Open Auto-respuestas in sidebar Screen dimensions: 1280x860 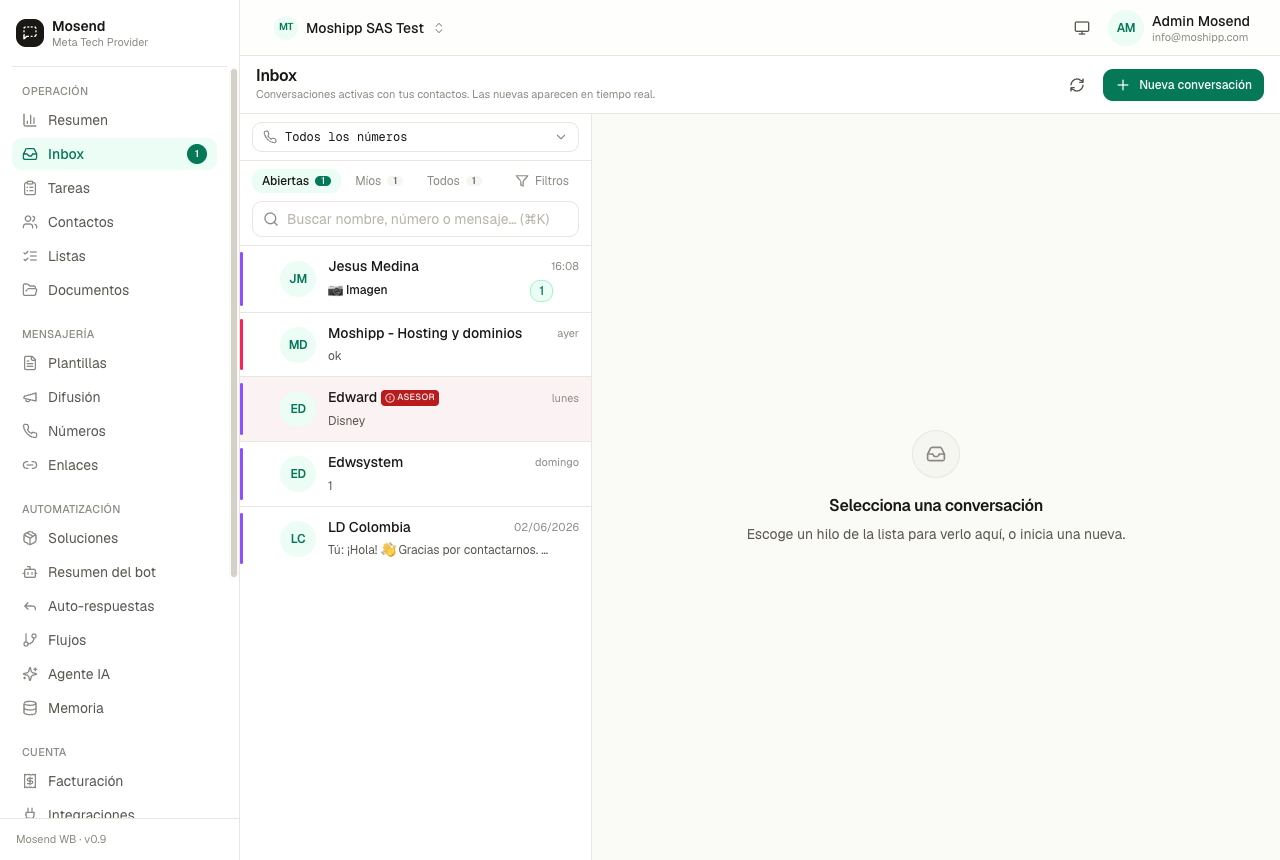point(114,606)
